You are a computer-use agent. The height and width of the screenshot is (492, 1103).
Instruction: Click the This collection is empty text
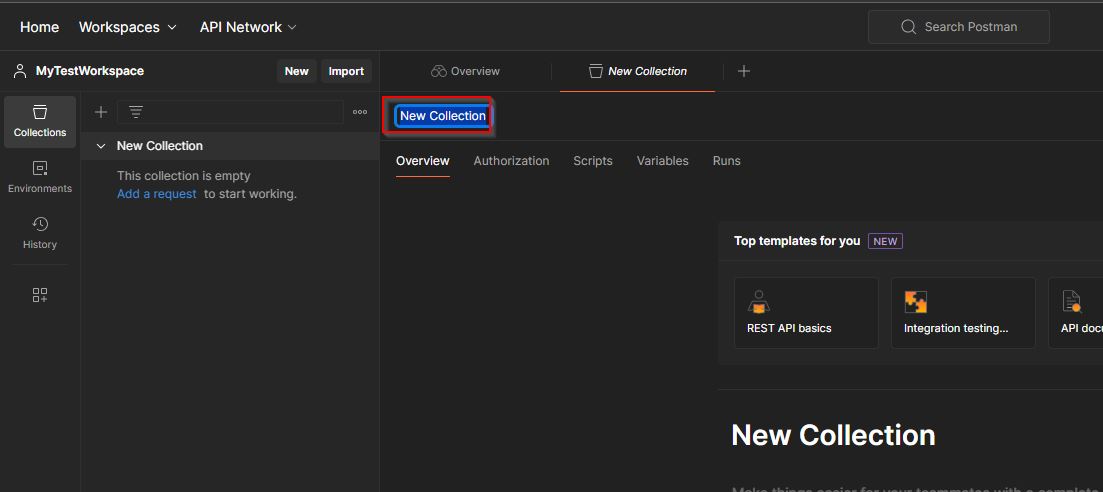point(184,176)
